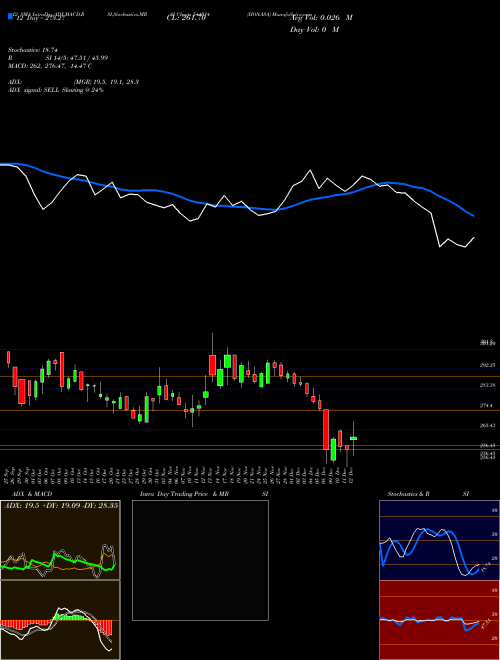Select the Stochastics: 18.74 reading

coord(32,50)
